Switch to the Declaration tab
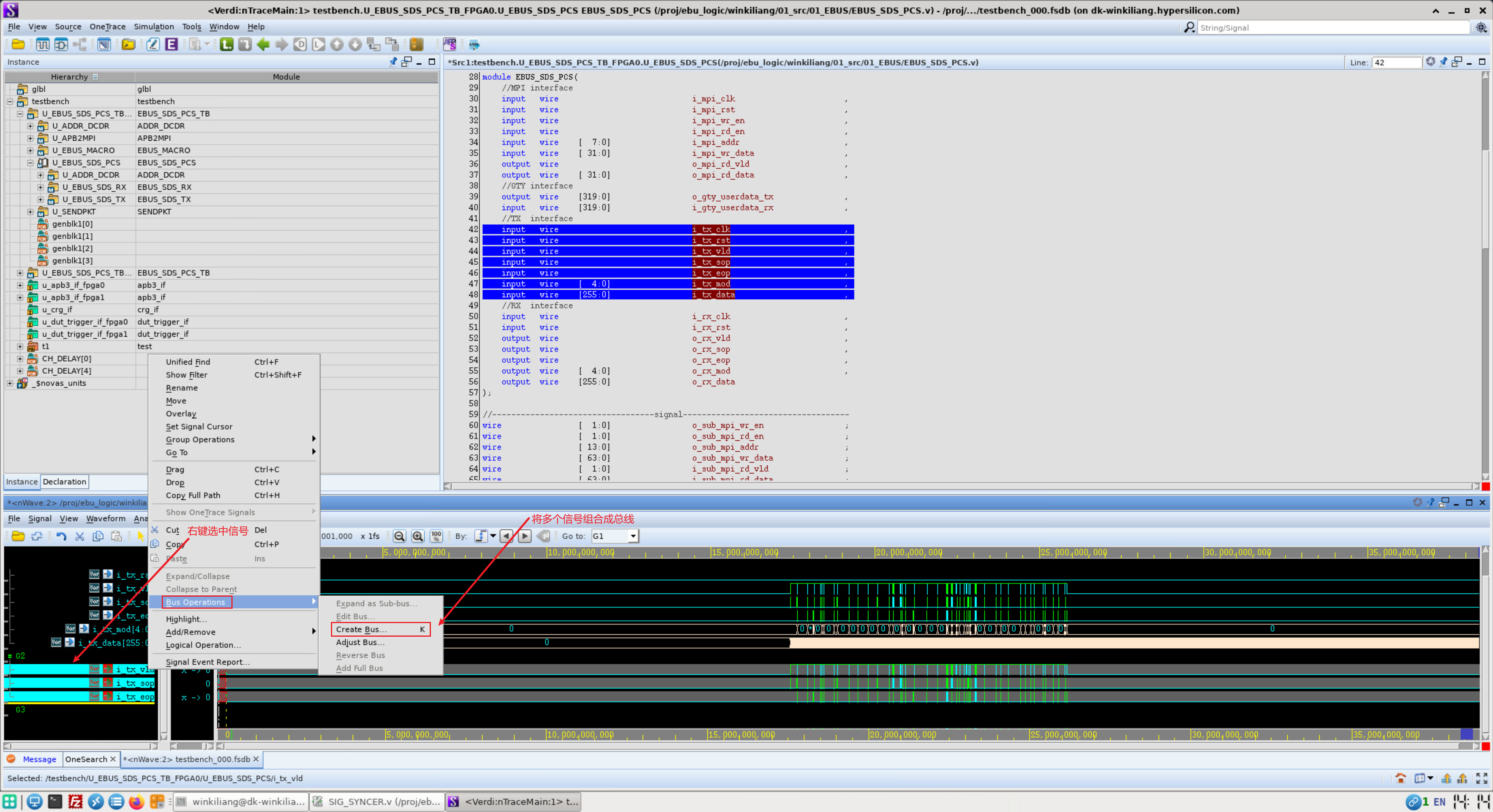 point(64,482)
